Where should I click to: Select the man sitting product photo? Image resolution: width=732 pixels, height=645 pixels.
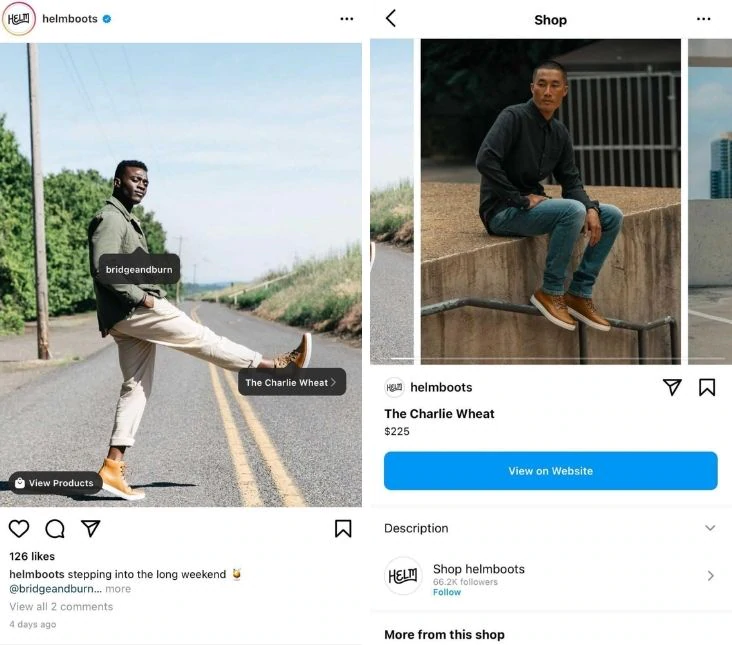tap(550, 200)
